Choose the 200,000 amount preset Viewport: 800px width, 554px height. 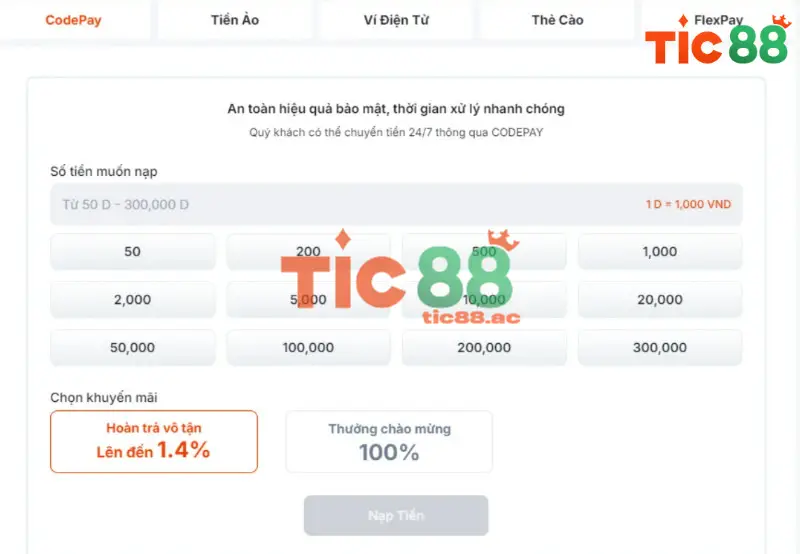tap(484, 347)
